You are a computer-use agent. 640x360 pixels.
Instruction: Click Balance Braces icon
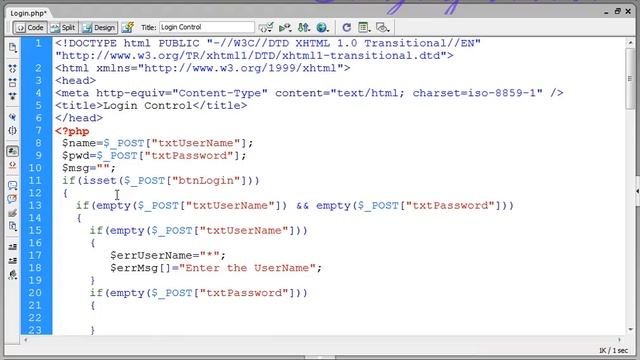point(13,131)
